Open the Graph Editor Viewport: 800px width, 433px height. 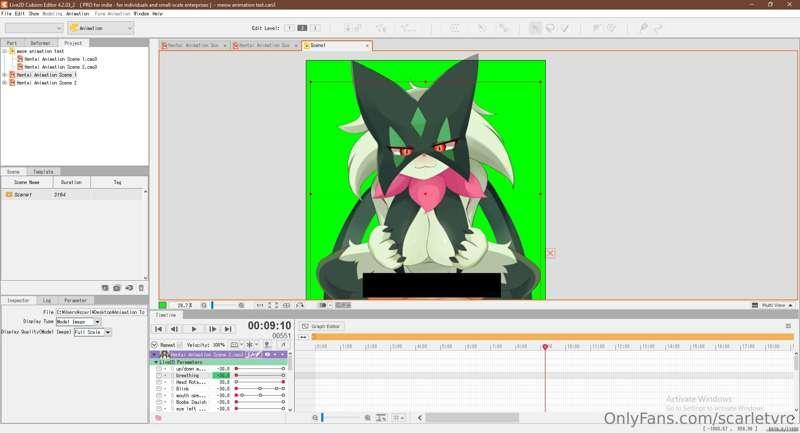point(321,326)
